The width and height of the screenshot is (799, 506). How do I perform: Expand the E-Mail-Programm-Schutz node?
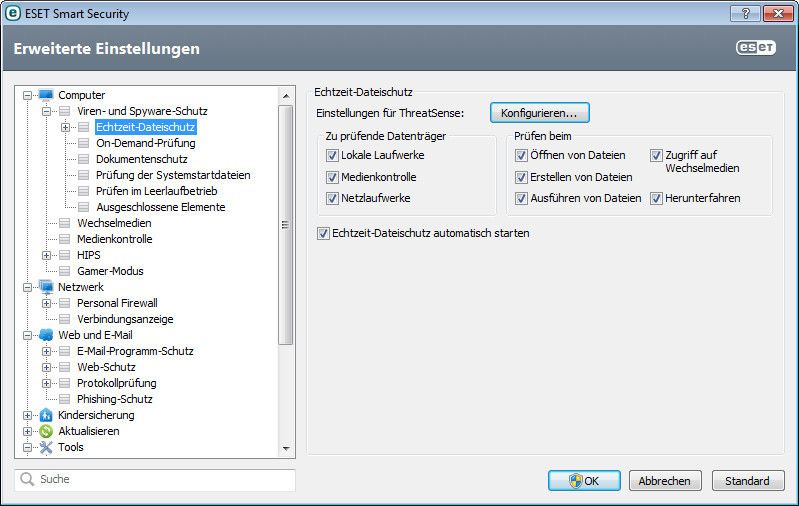point(46,351)
